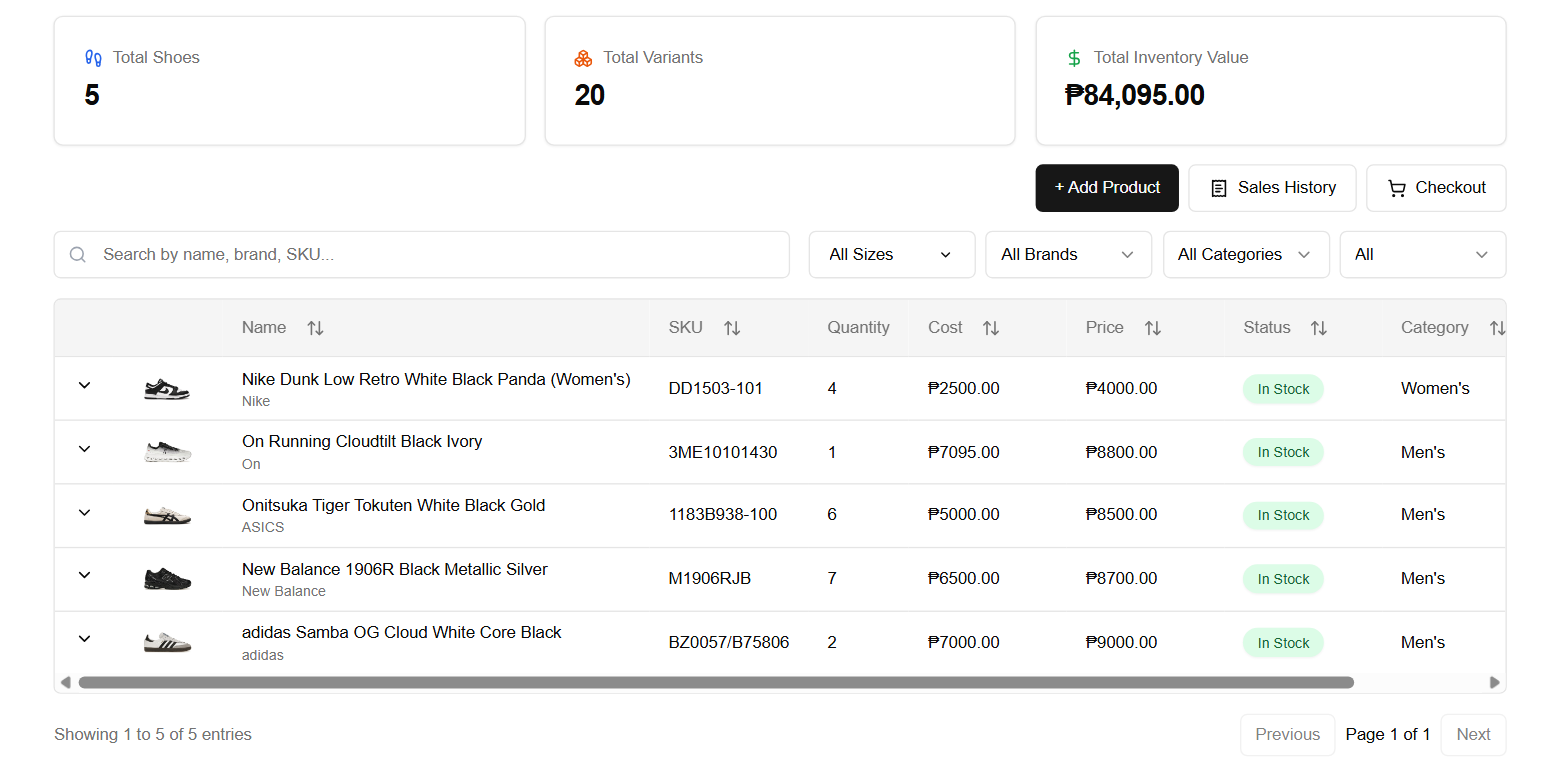Click the Total Inventory Value dollar icon
Screen dimensions: 1560x765
[x=1074, y=58]
